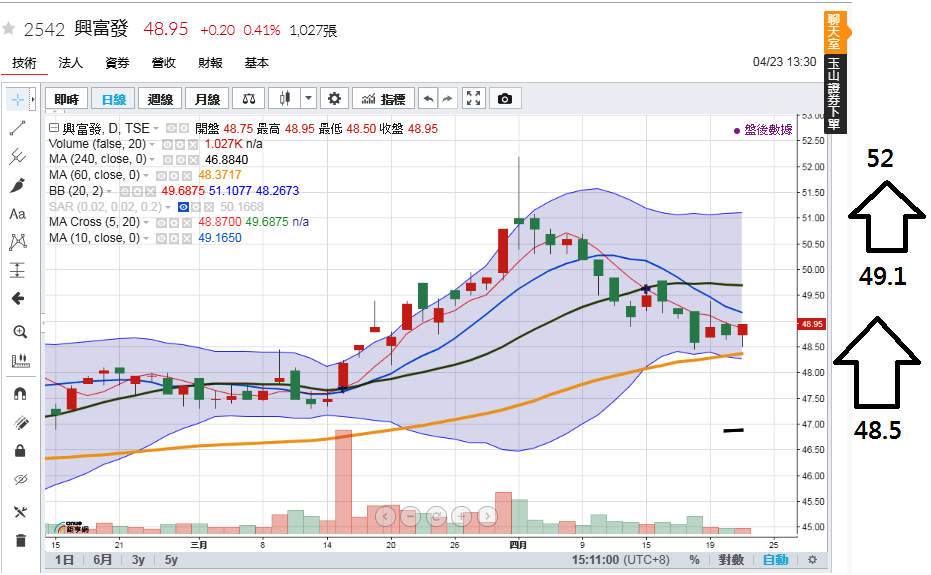Collapse the indicator legend box toggle
Viewport: 931px width, 575px height.
53,128
